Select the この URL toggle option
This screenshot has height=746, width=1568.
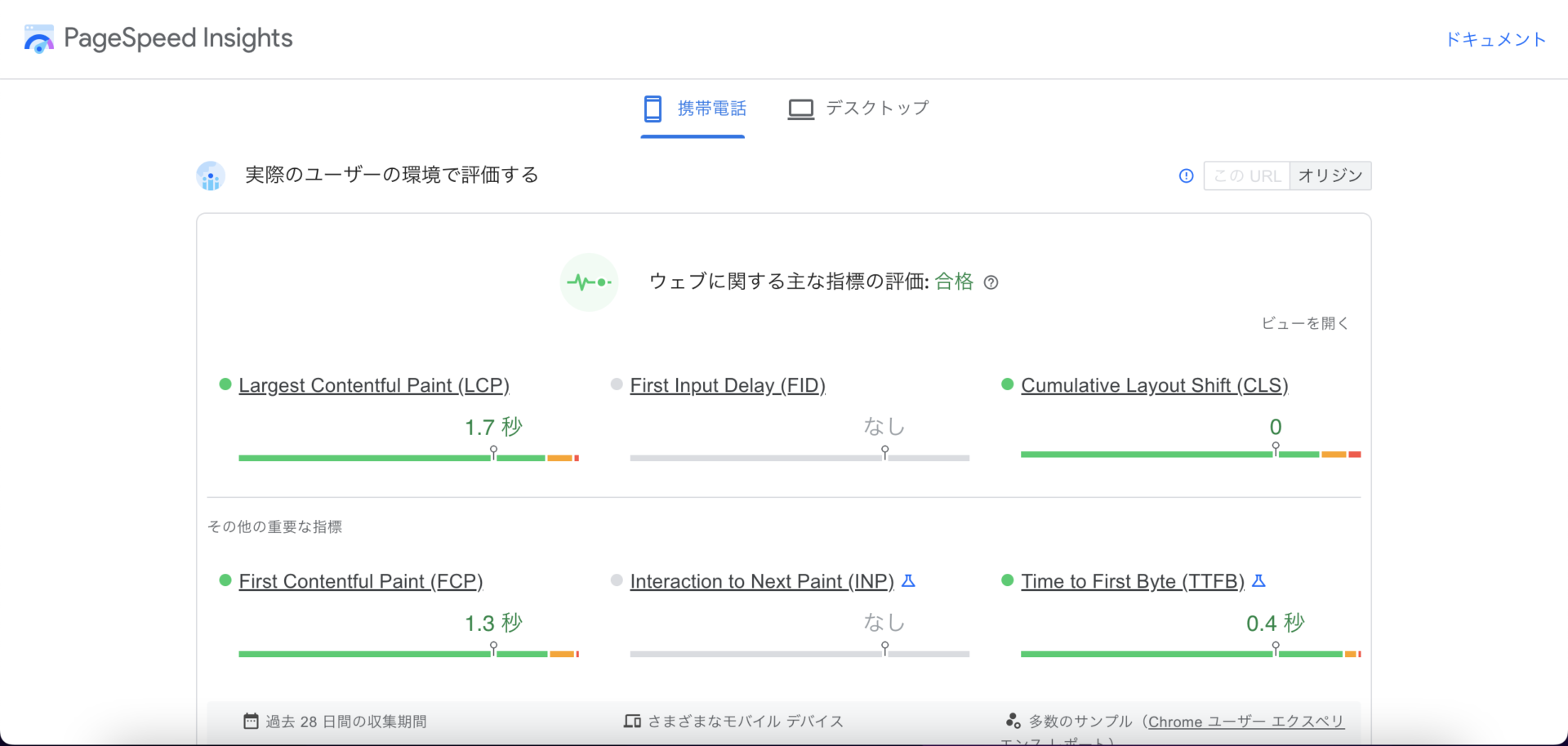[x=1247, y=175]
